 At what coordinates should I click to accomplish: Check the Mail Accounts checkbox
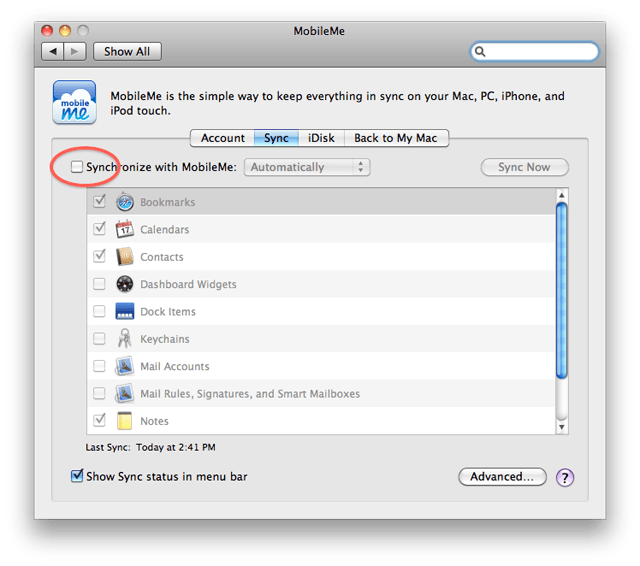[x=99, y=366]
